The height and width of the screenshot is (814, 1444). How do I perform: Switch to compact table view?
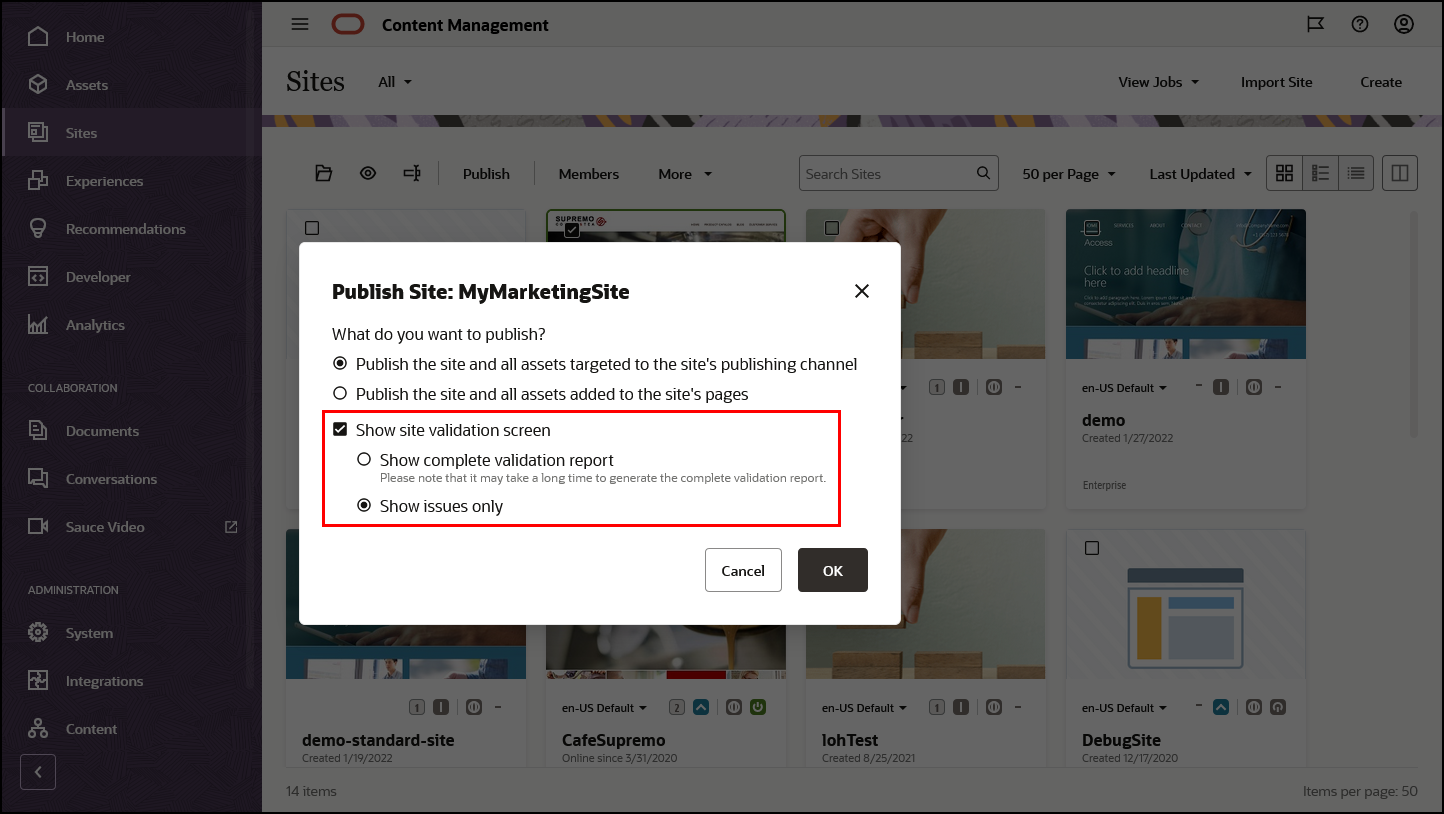[1356, 174]
